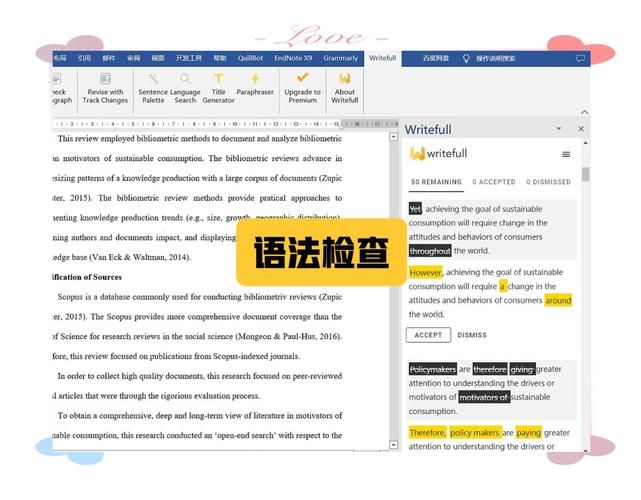The width and height of the screenshot is (641, 500).
Task: Select the original 'Yet achieving the goal' card
Action: (x=492, y=229)
